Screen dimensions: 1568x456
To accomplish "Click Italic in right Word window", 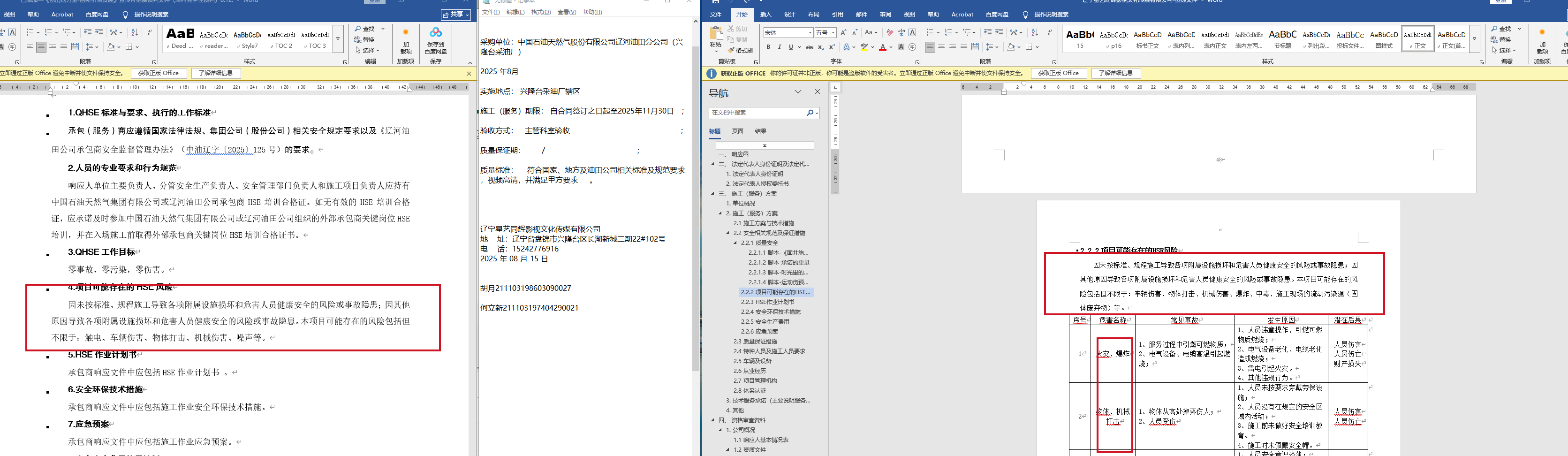I will click(x=779, y=47).
